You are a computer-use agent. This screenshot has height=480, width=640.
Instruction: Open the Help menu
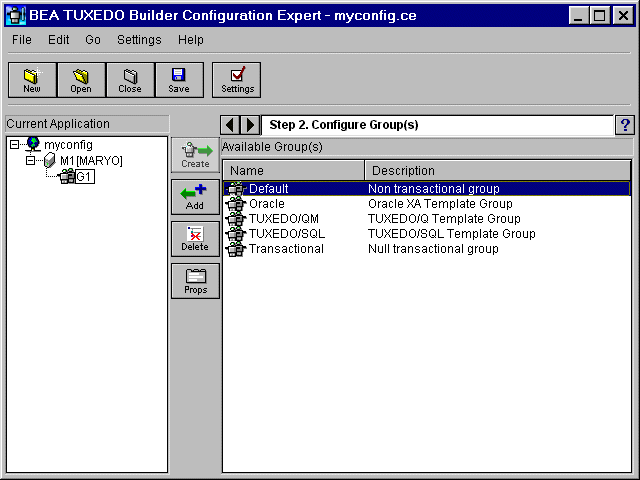(191, 40)
